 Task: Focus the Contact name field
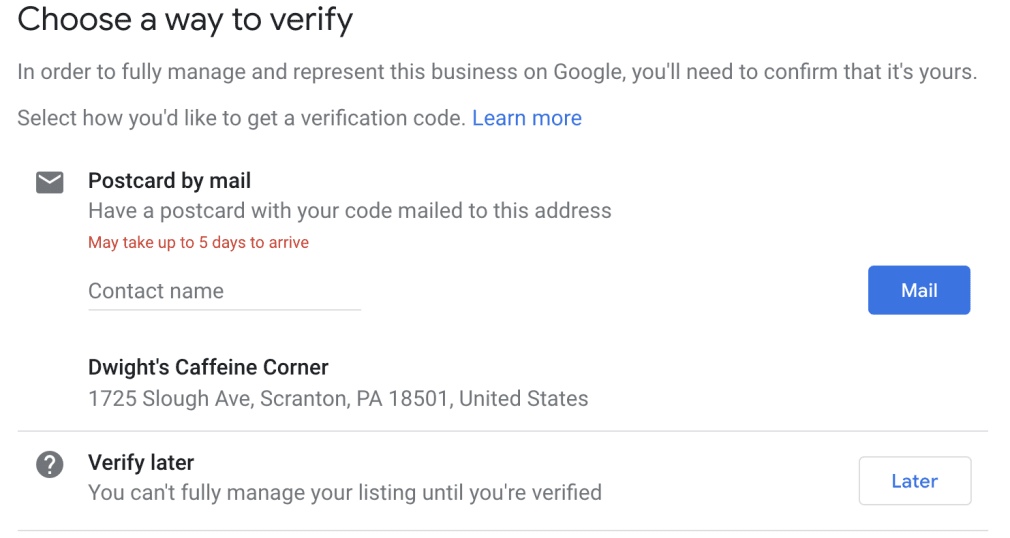pyautogui.click(x=224, y=291)
